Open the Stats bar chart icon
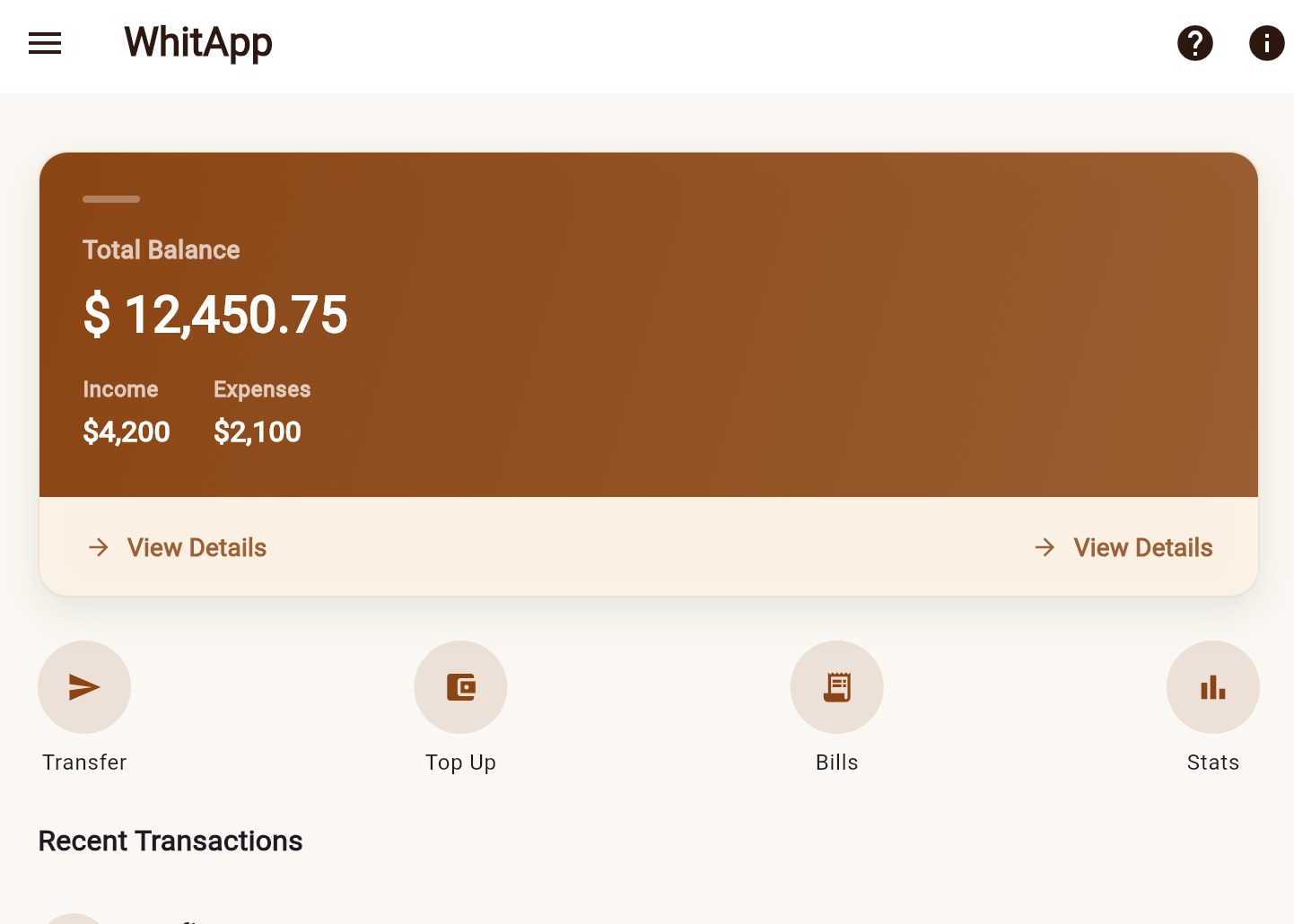The image size is (1294, 924). pyautogui.click(x=1212, y=687)
